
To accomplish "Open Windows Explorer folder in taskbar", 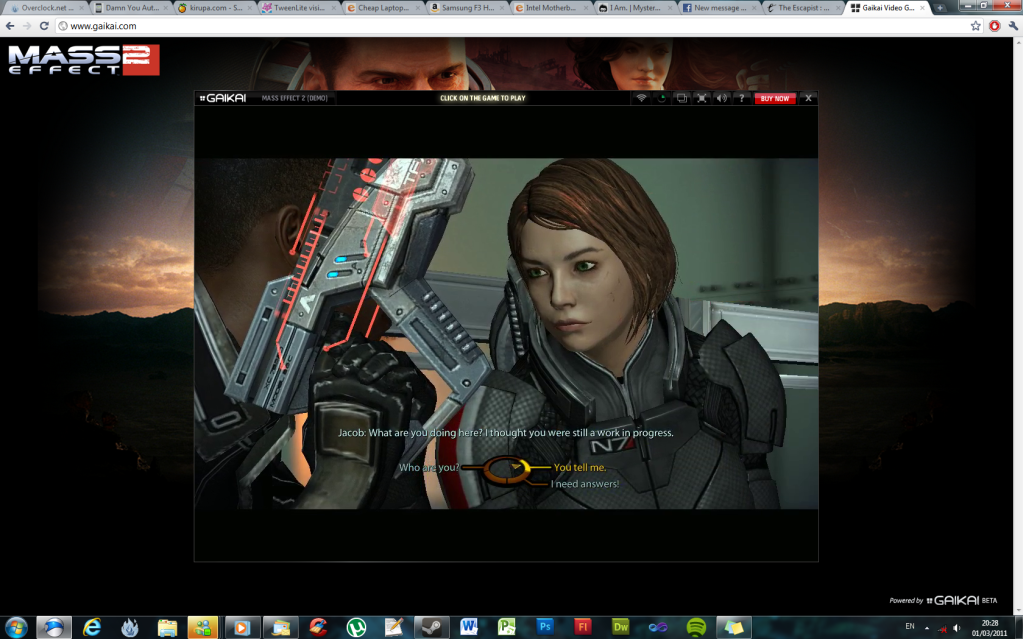I will click(167, 628).
